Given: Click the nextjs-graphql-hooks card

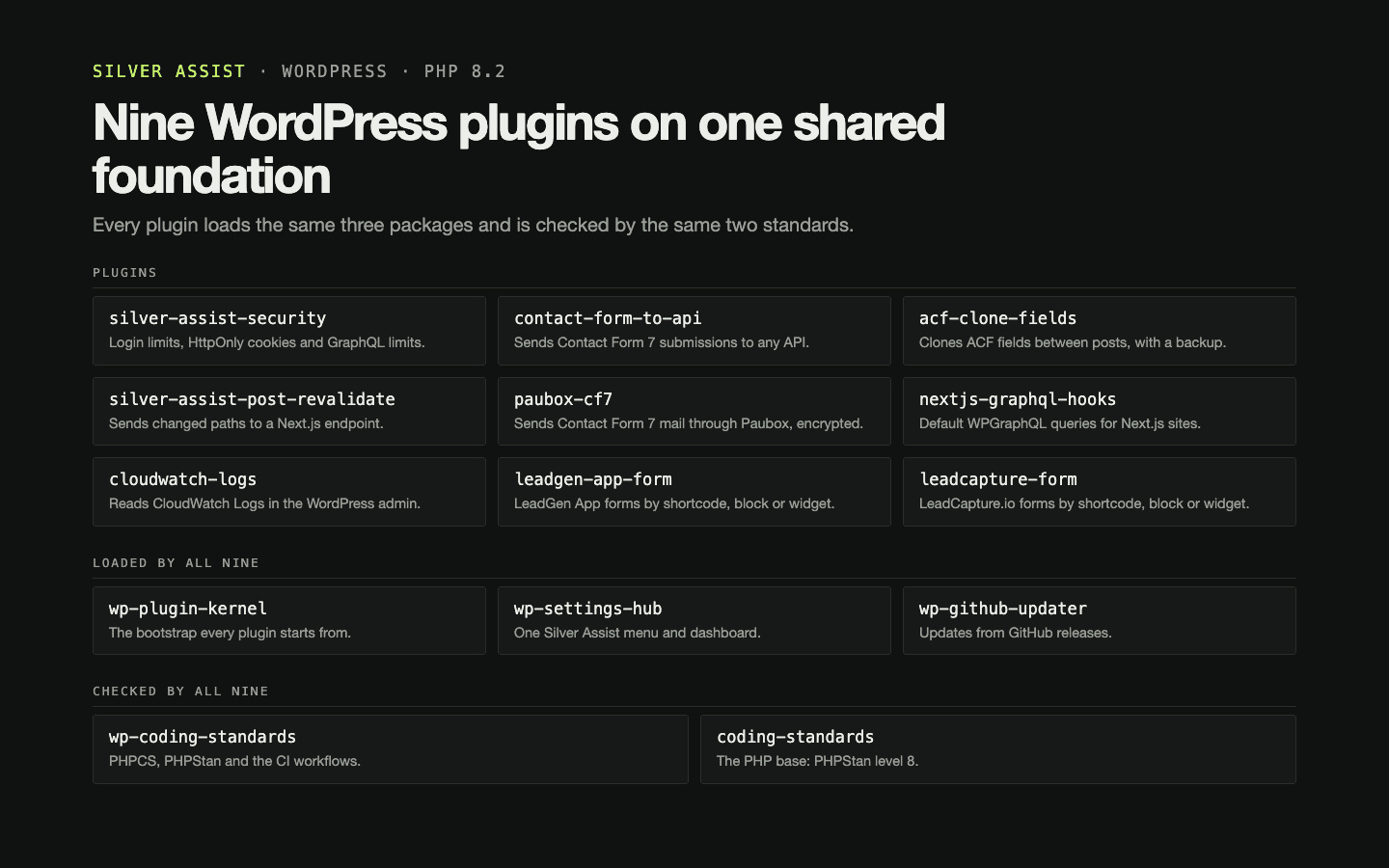Looking at the screenshot, I should (1100, 412).
